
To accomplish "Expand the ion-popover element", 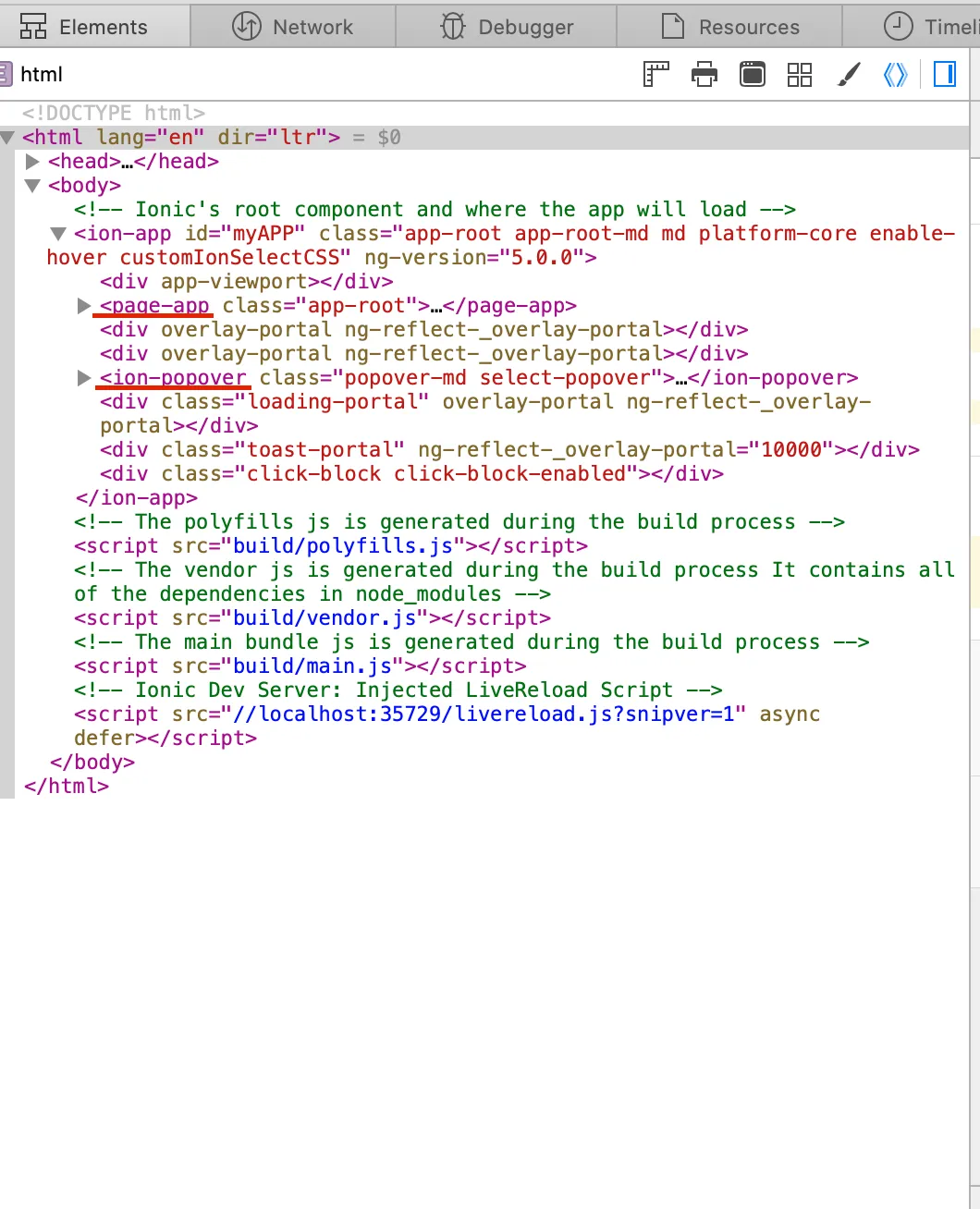I will click(84, 378).
